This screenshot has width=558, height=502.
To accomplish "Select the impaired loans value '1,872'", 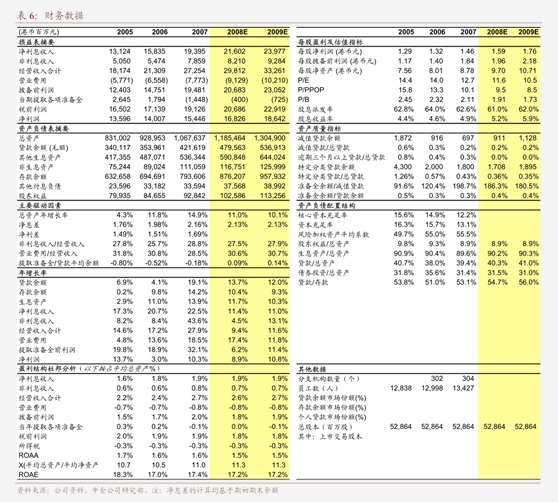I will (x=403, y=138).
